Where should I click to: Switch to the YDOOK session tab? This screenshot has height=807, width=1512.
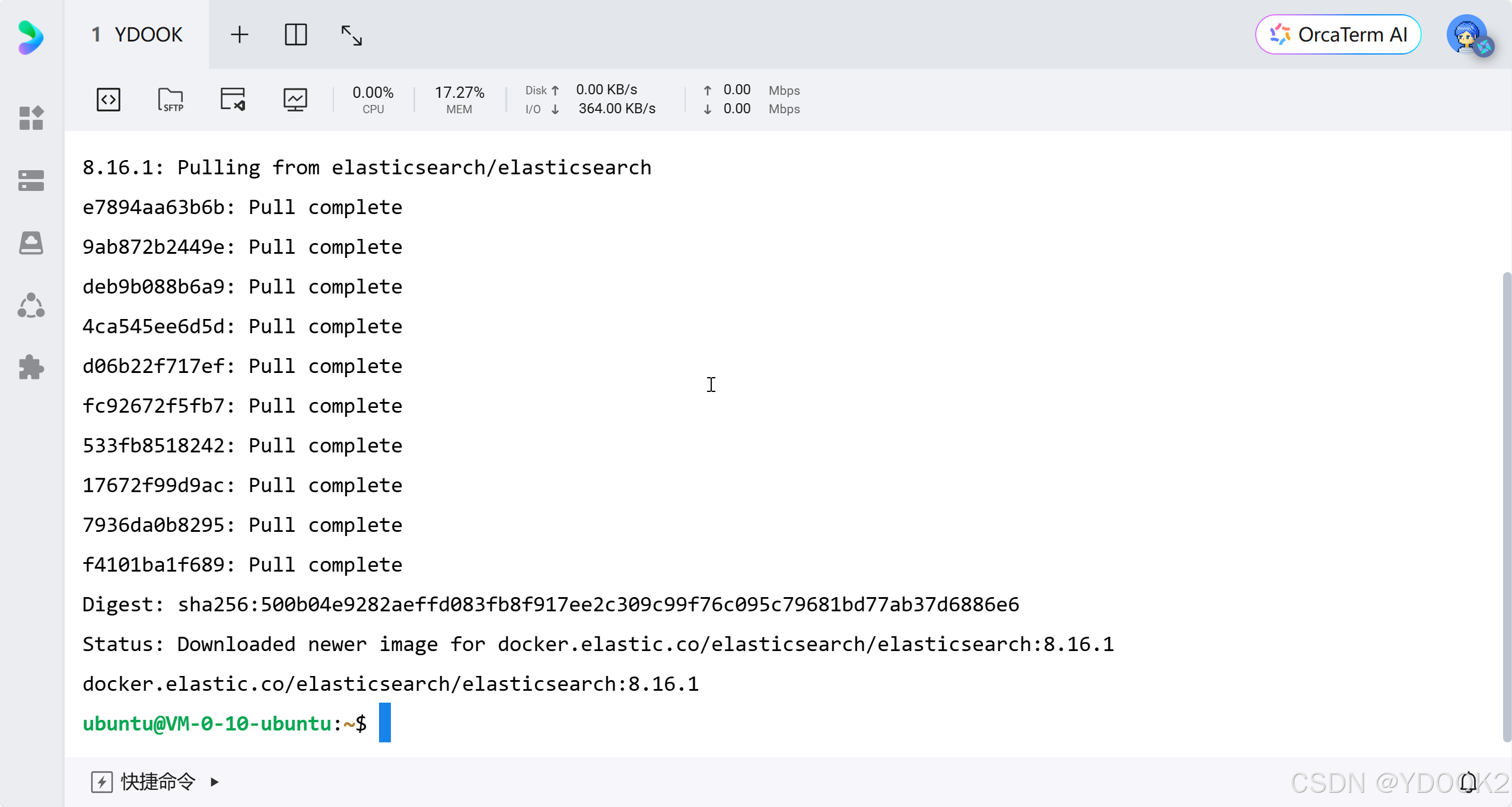(137, 35)
